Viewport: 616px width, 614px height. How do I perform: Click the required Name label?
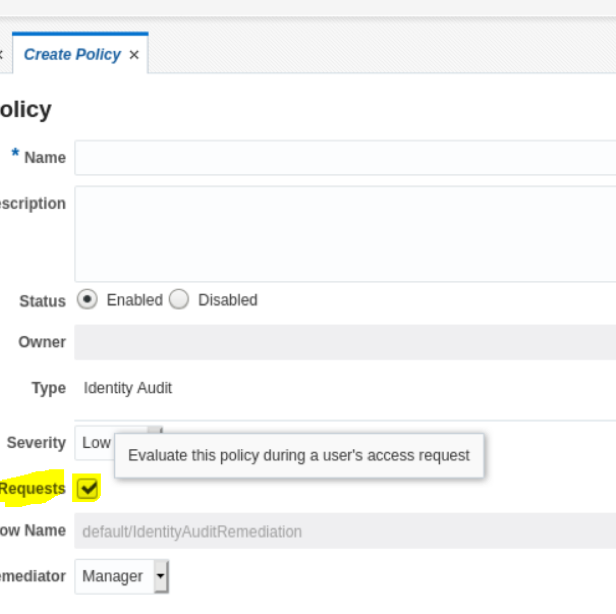pyautogui.click(x=44, y=158)
